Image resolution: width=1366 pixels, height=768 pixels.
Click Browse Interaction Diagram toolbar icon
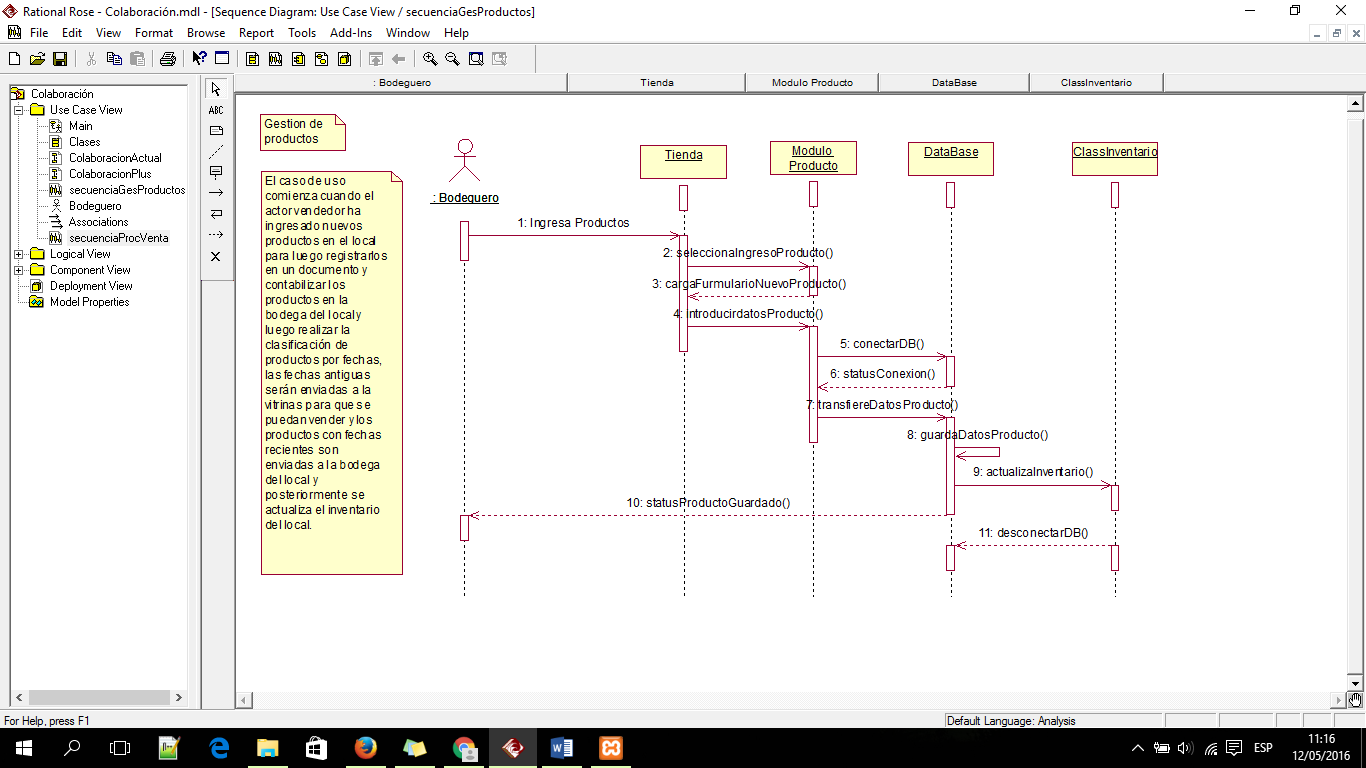pos(276,59)
